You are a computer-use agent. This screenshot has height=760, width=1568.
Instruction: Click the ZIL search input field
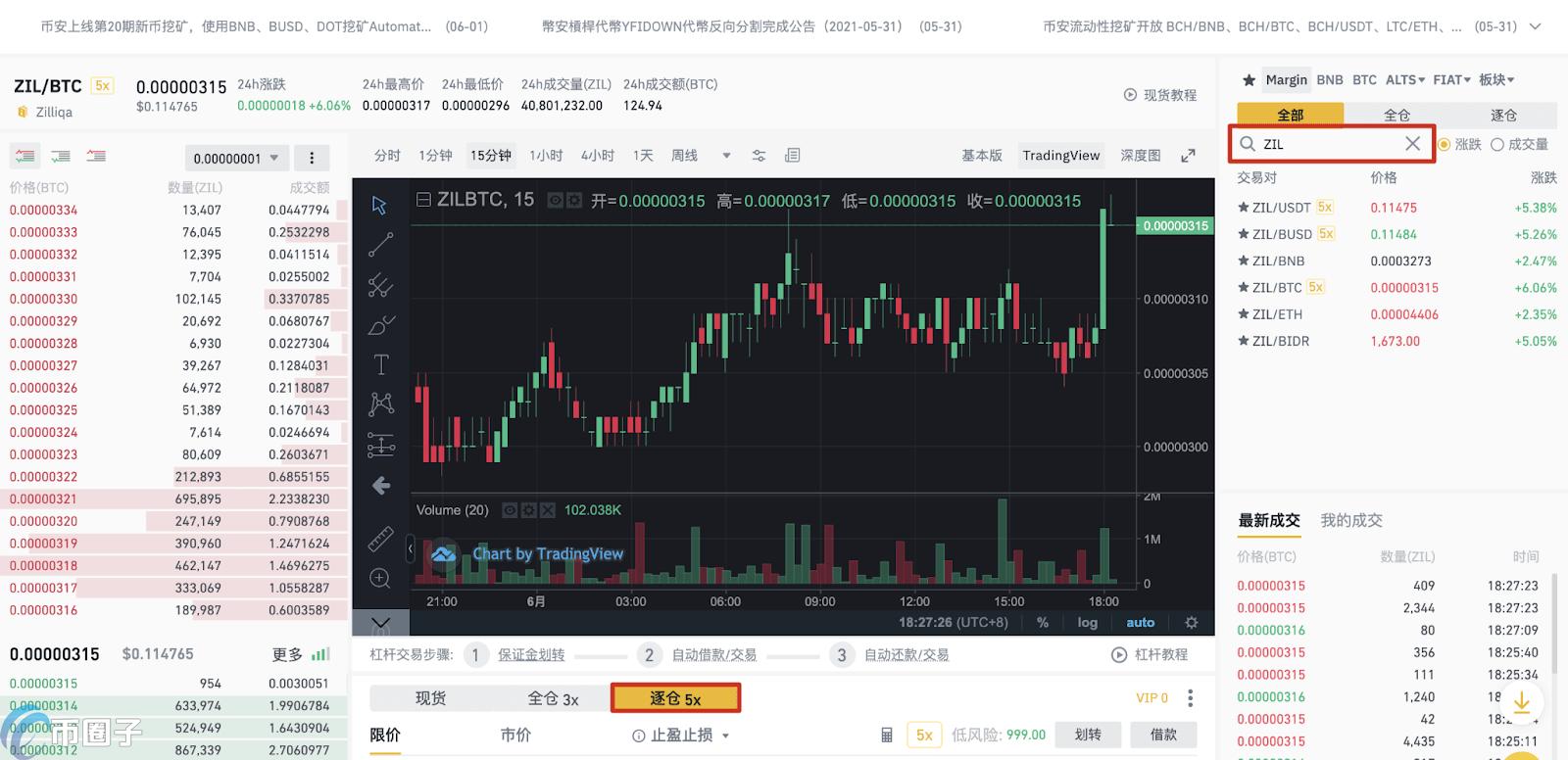(1328, 144)
